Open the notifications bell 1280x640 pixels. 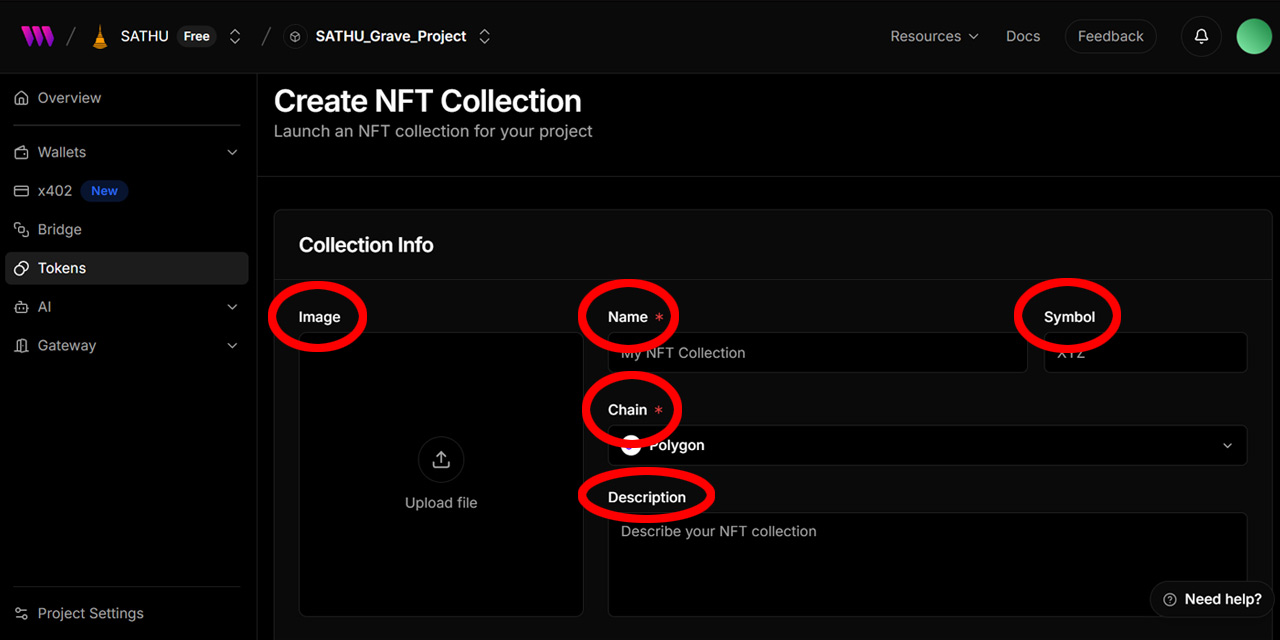point(1201,36)
